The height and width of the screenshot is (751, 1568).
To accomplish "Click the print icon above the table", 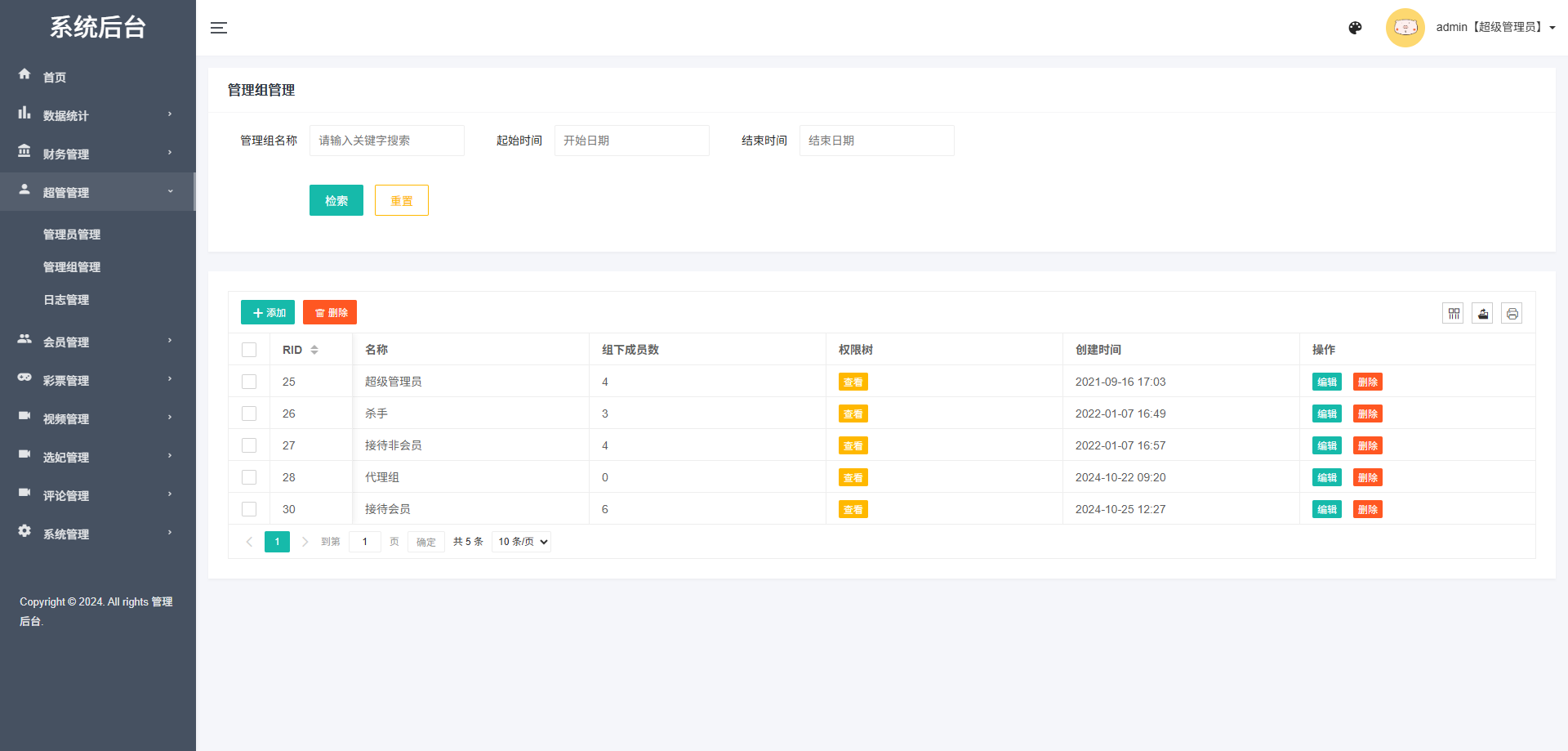I will click(1512, 313).
